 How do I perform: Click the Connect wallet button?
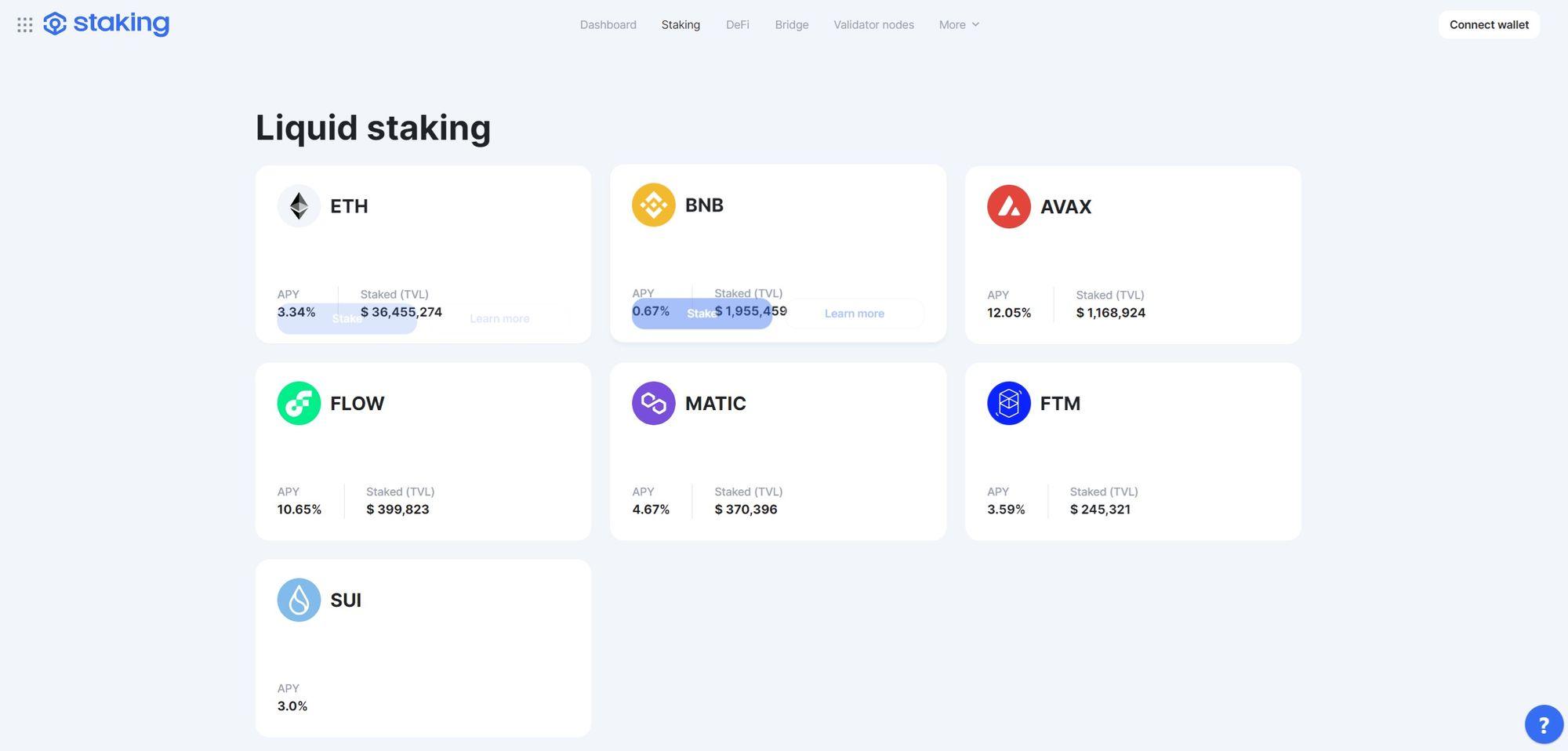(x=1489, y=24)
